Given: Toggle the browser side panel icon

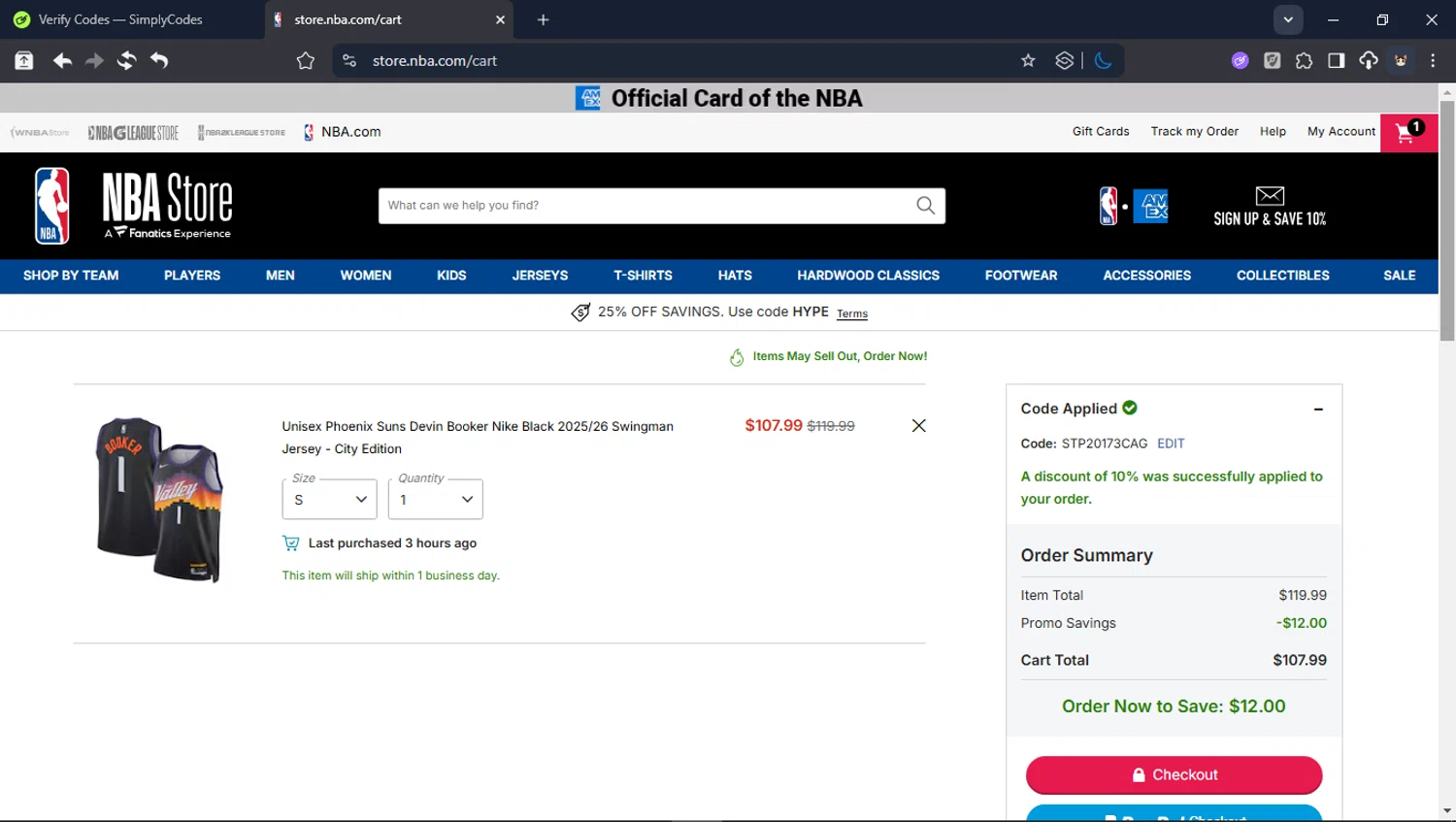Looking at the screenshot, I should 1336,60.
